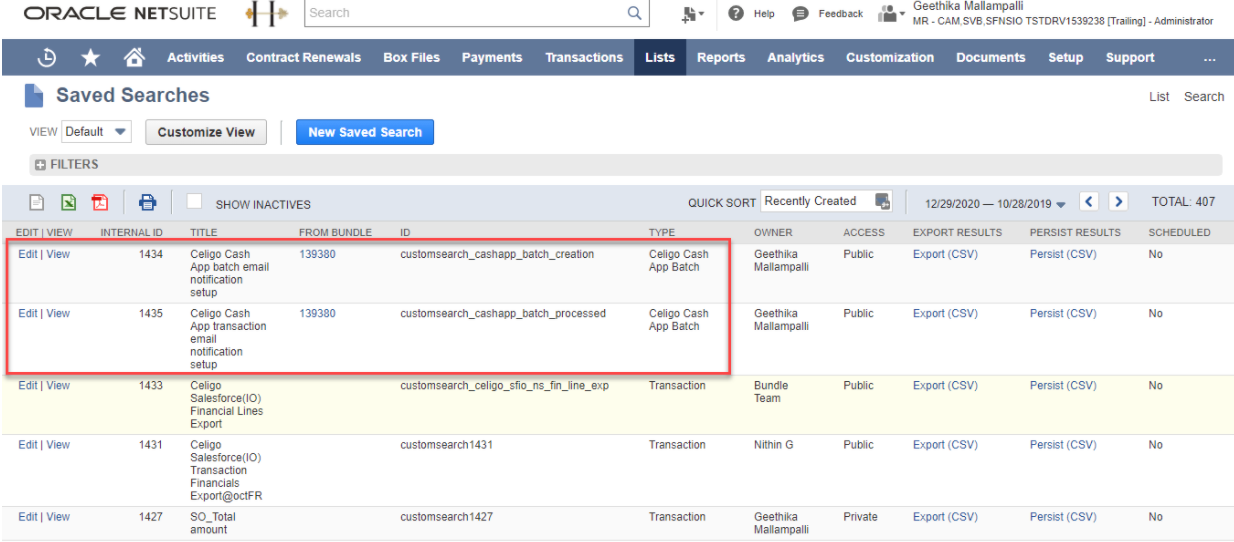Viewport: 1234px width, 542px height.
Task: Go to the Home house icon
Action: click(x=132, y=58)
